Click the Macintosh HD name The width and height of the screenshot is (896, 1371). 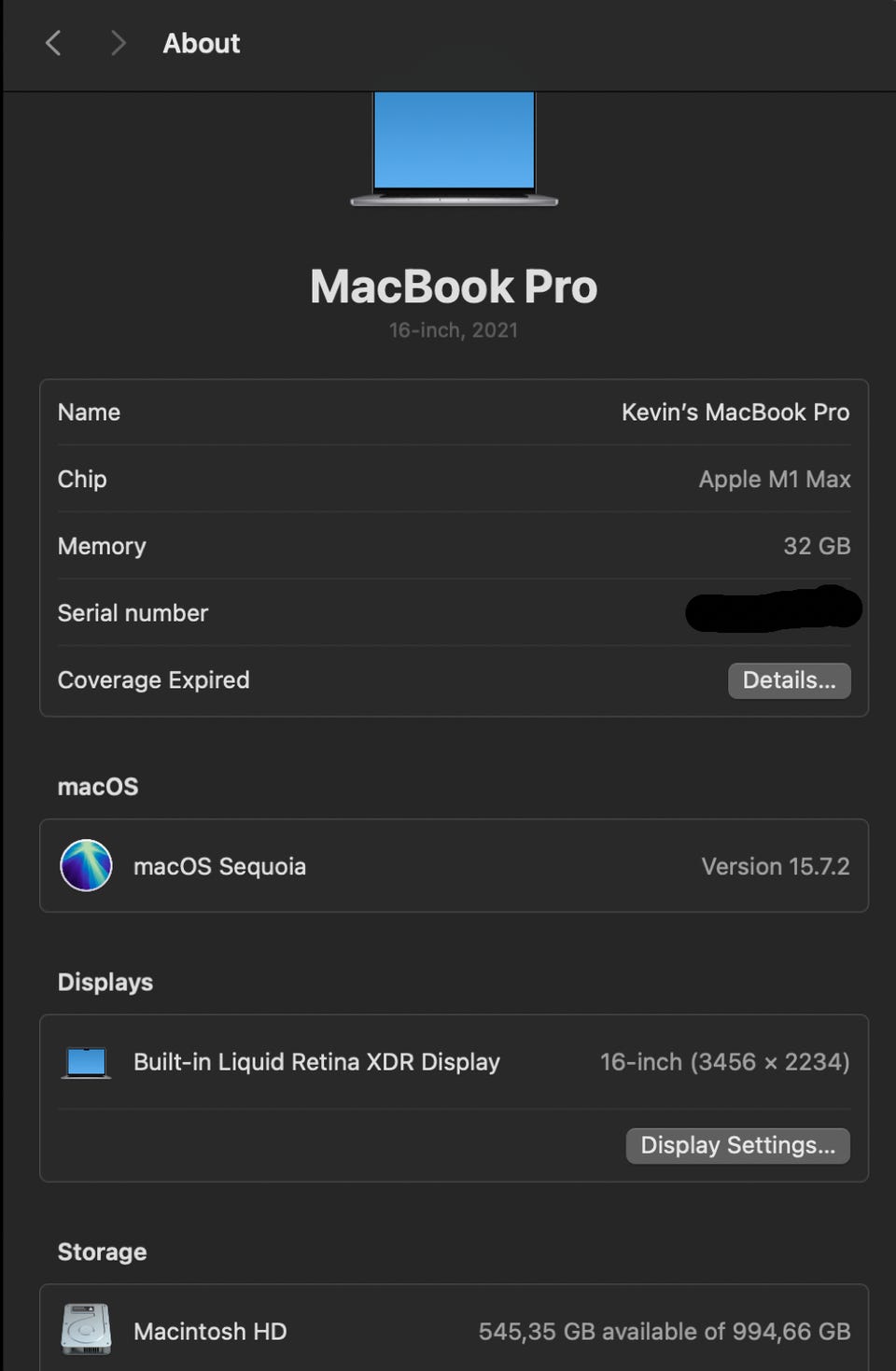point(210,1332)
